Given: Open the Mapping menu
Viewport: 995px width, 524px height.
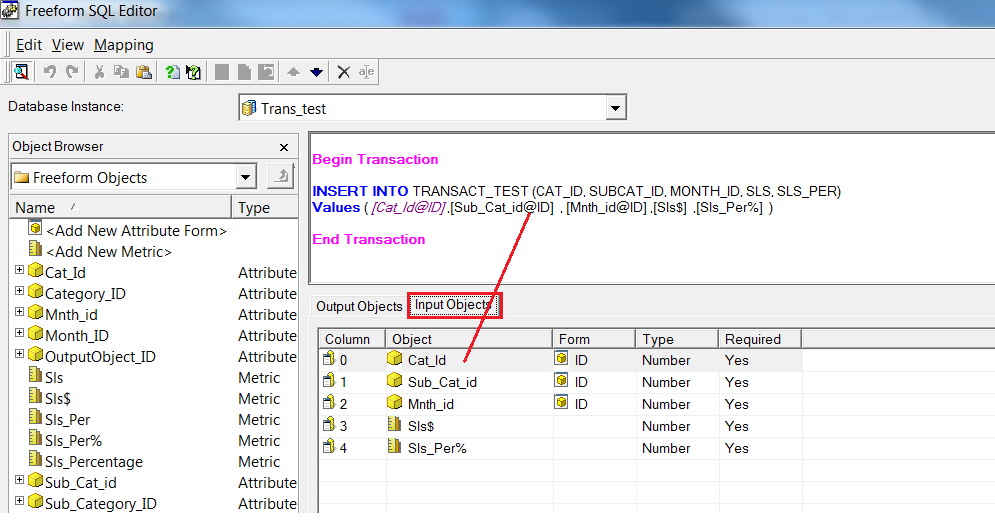Looking at the screenshot, I should click(124, 45).
